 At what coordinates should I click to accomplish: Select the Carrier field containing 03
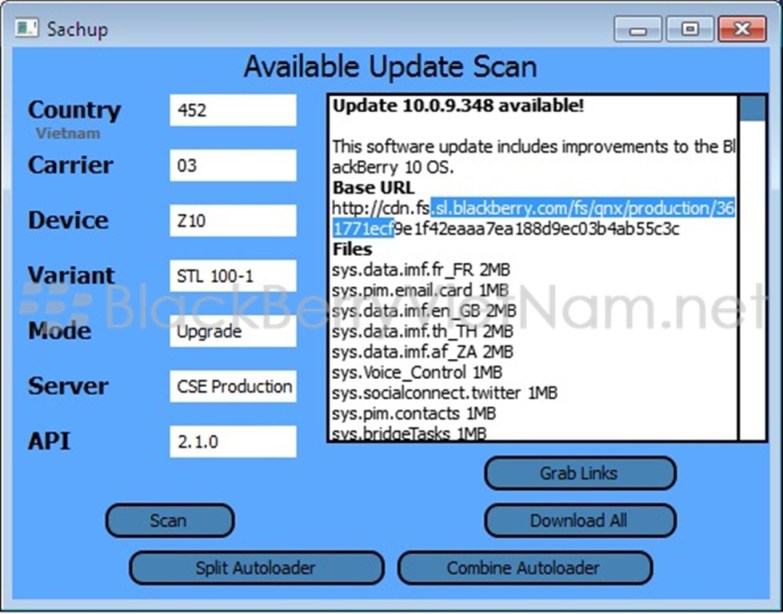(x=233, y=165)
